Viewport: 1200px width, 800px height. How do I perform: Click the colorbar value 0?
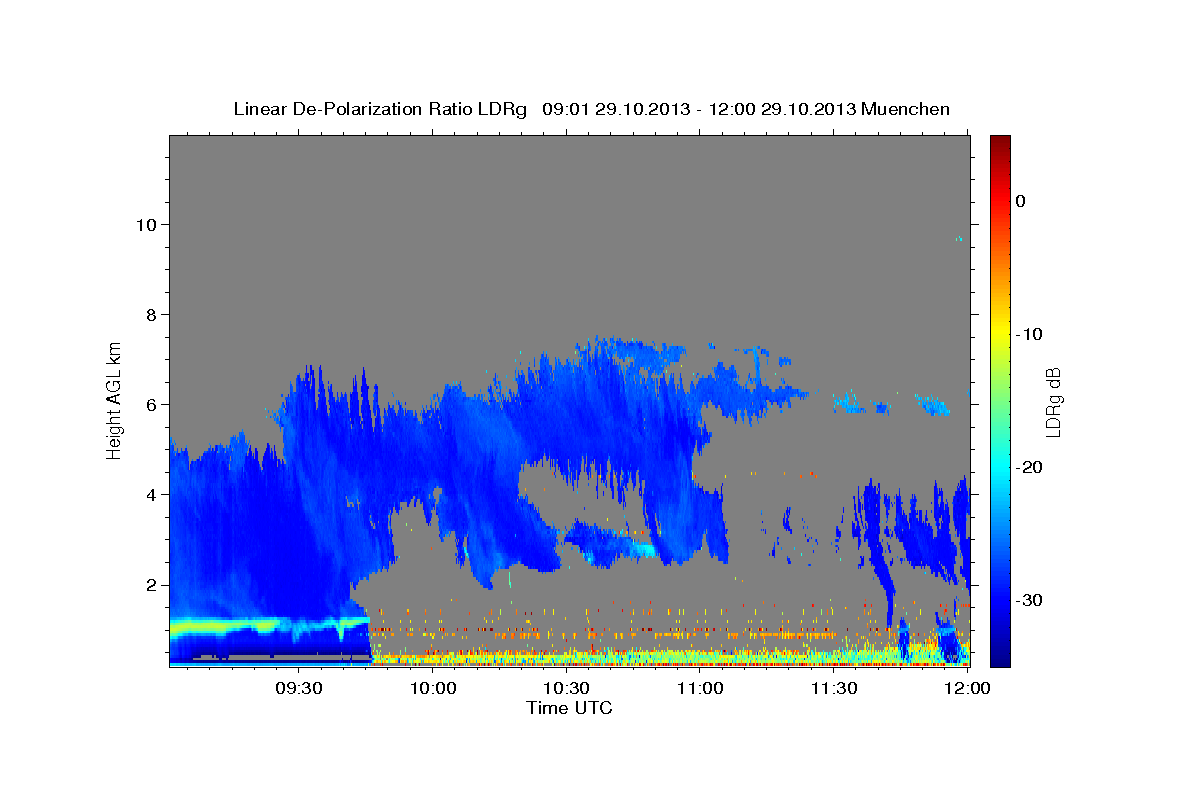click(1020, 201)
